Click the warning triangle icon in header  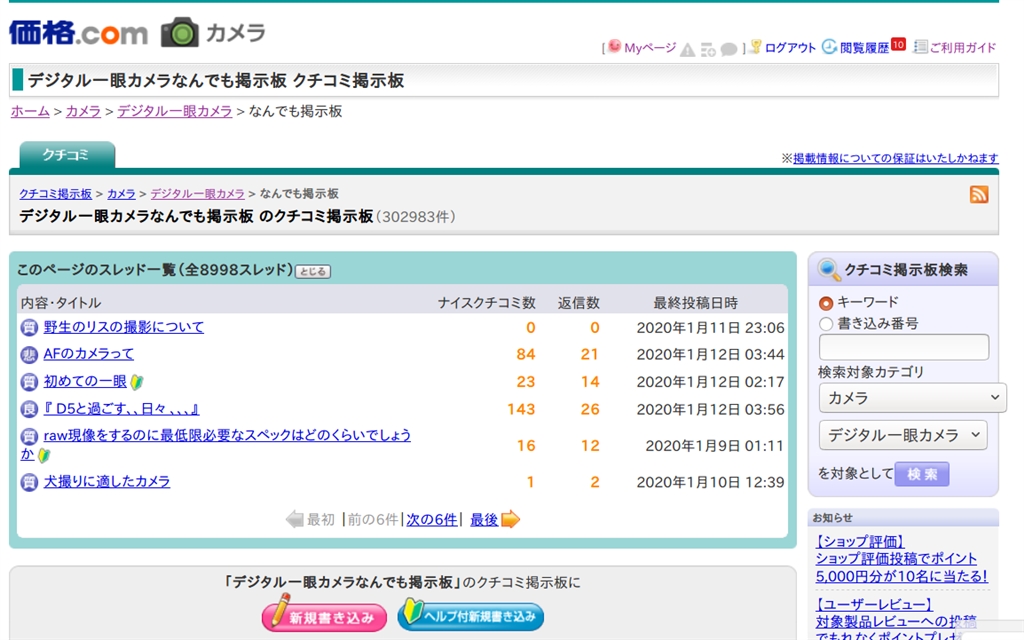pyautogui.click(x=687, y=50)
